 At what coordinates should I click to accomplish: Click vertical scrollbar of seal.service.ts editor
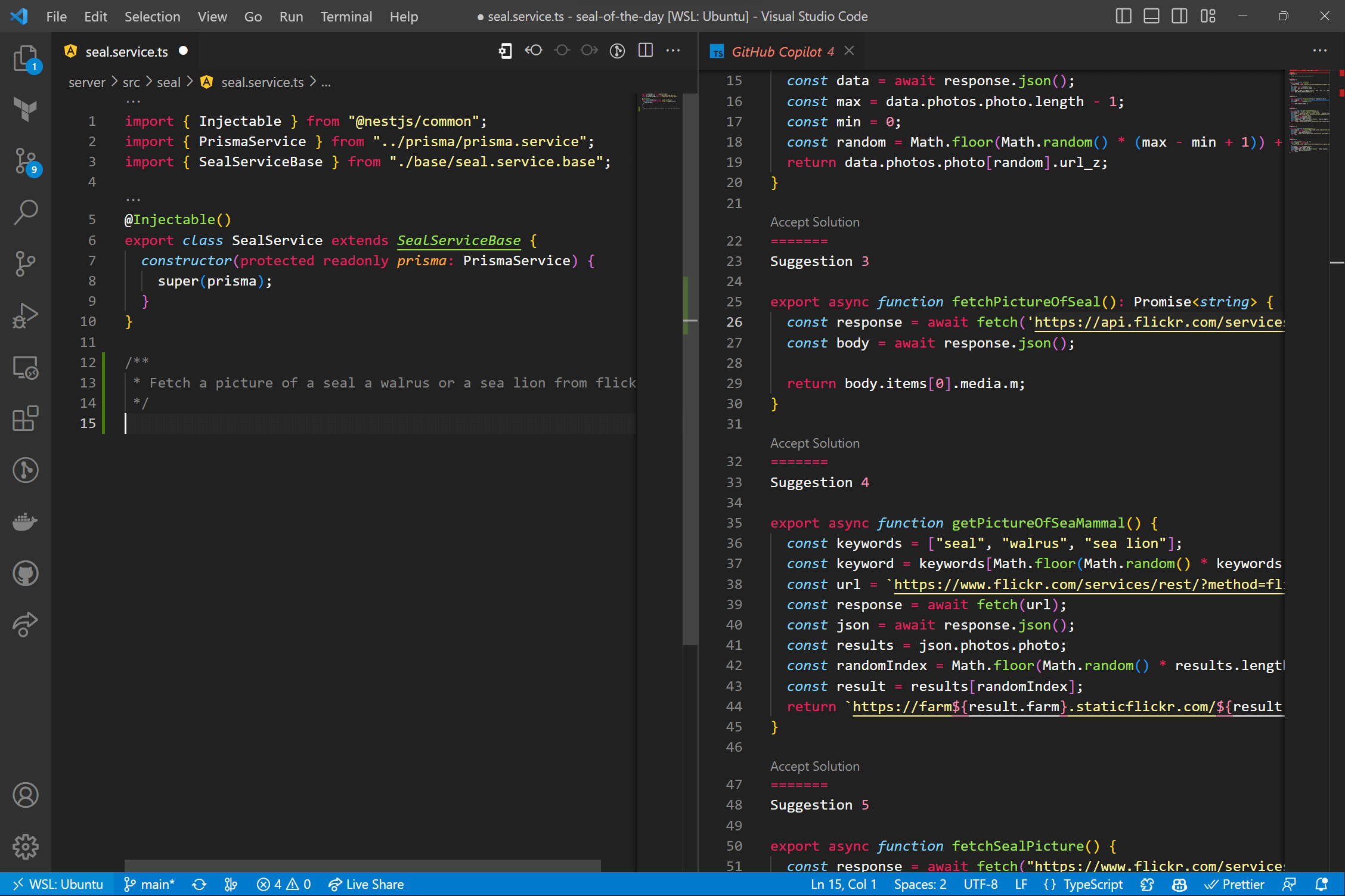click(x=690, y=369)
